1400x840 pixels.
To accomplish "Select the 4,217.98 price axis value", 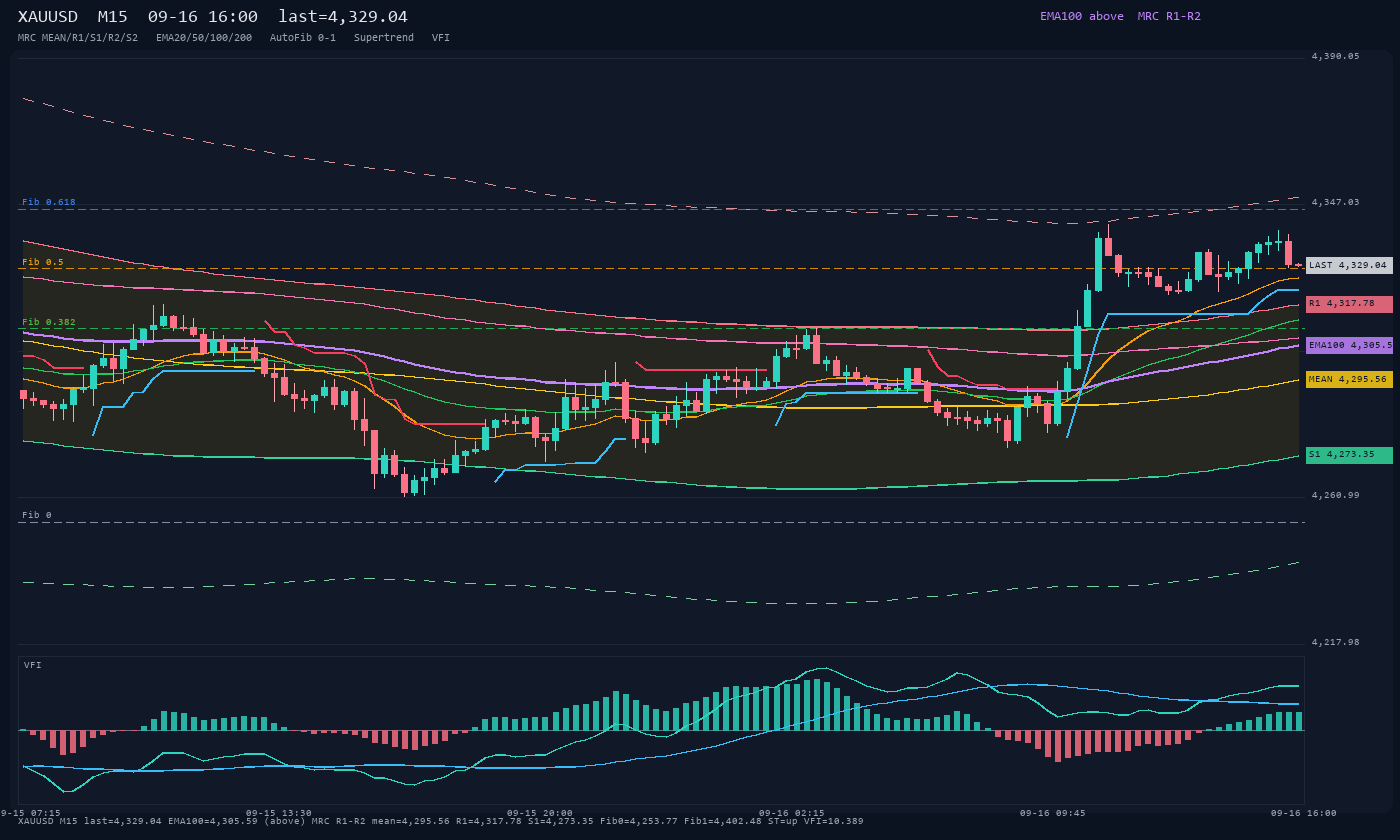I will pos(1336,642).
